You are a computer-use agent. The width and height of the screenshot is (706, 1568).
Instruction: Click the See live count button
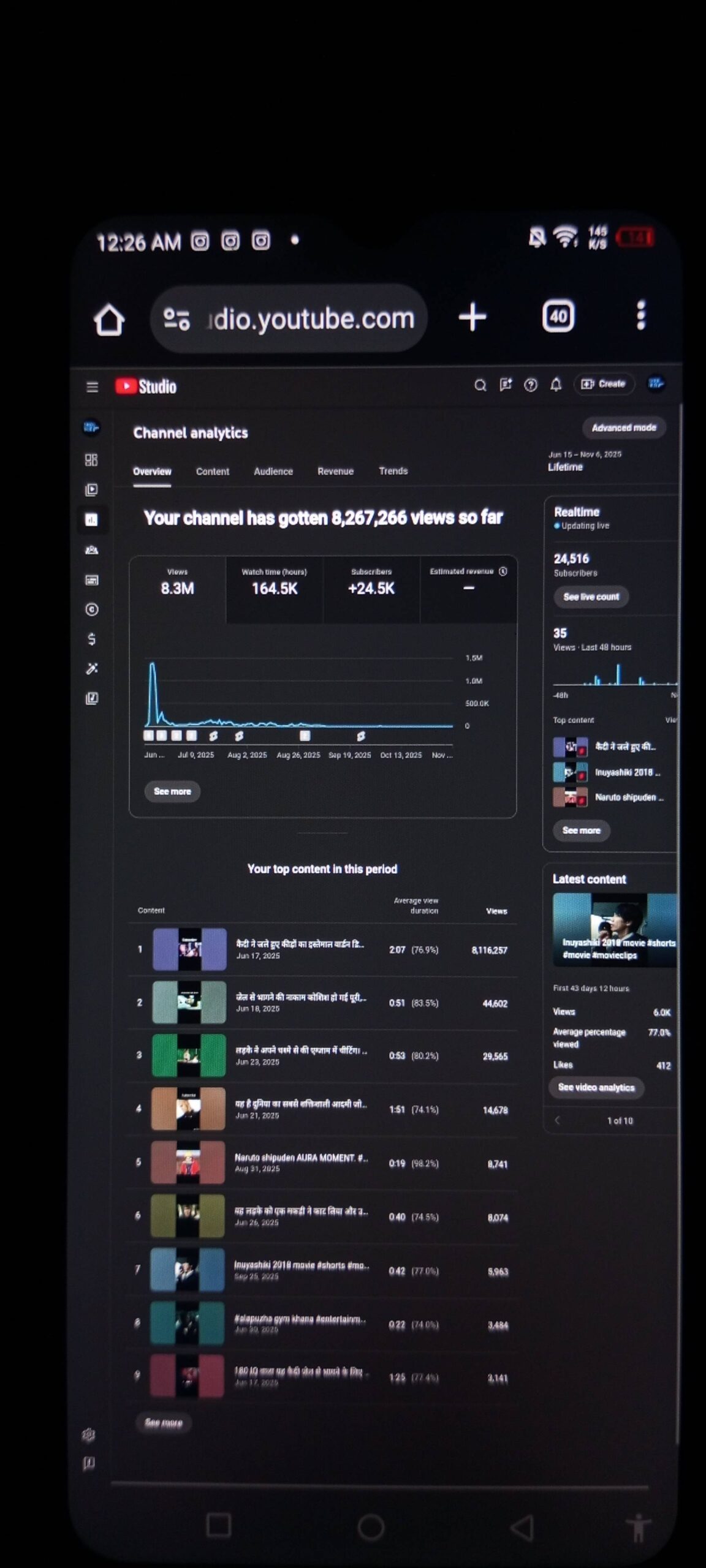591,597
